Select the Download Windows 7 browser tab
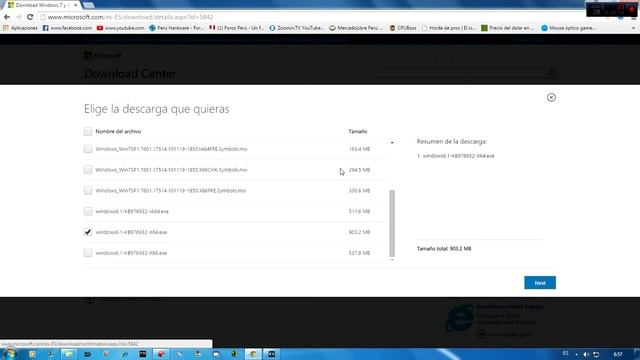640x360 pixels. click(x=41, y=5)
